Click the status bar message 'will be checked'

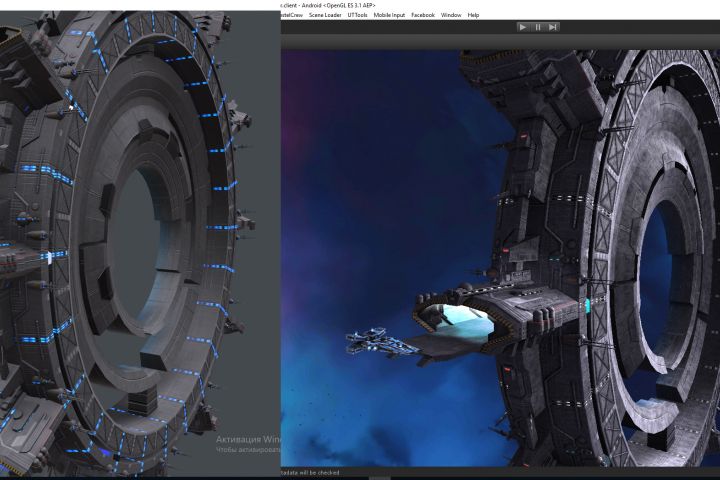[x=320, y=472]
